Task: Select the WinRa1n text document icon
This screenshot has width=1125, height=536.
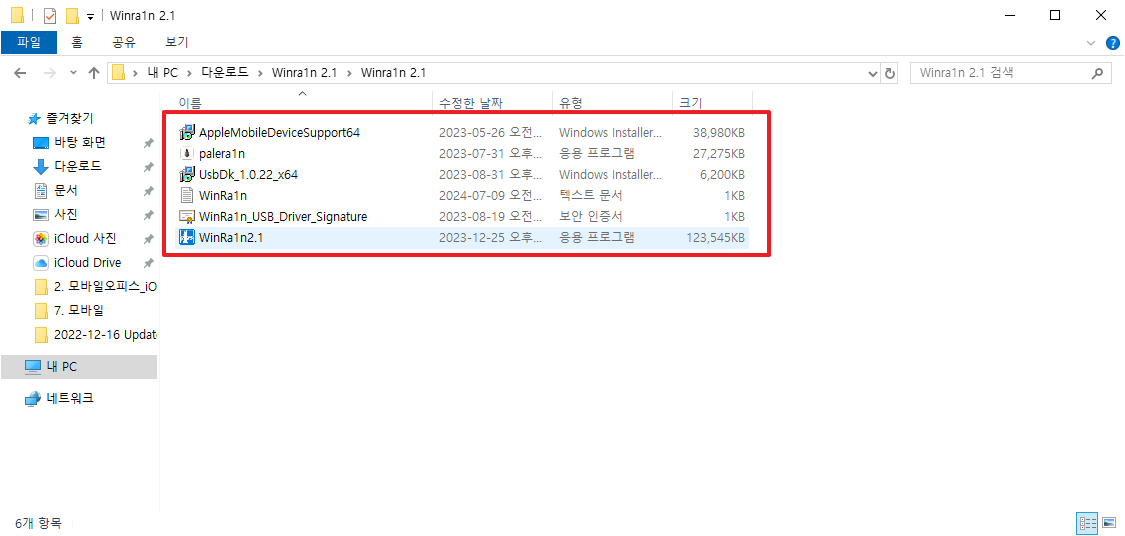Action: coord(187,195)
